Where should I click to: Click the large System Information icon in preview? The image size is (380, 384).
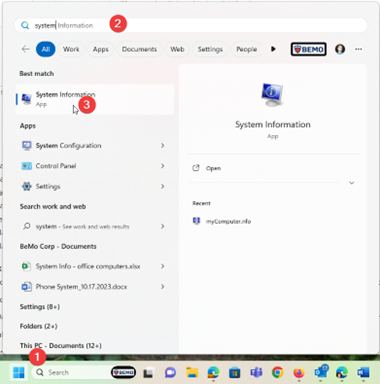[x=272, y=94]
